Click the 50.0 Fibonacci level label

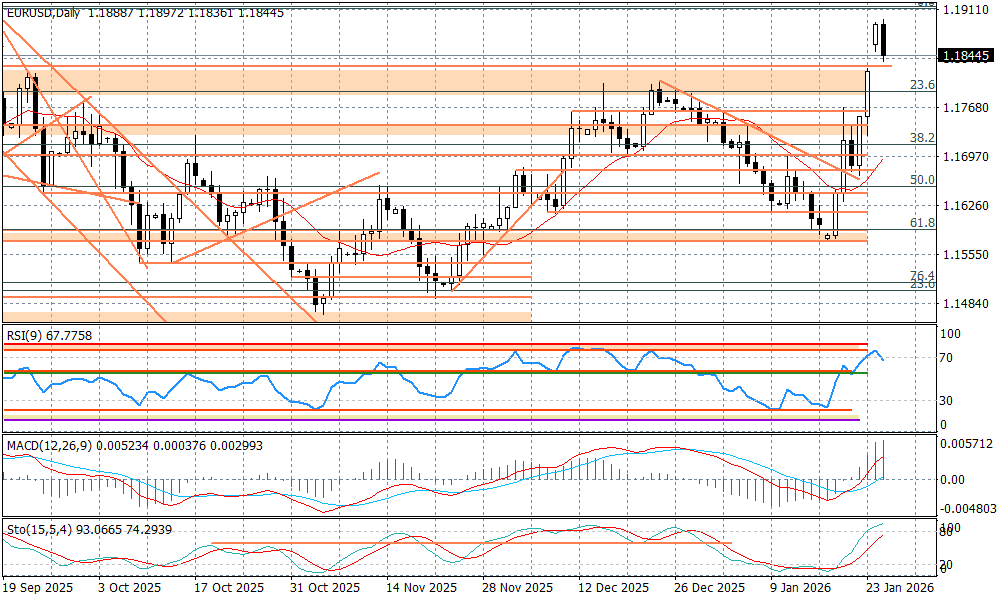(922, 180)
